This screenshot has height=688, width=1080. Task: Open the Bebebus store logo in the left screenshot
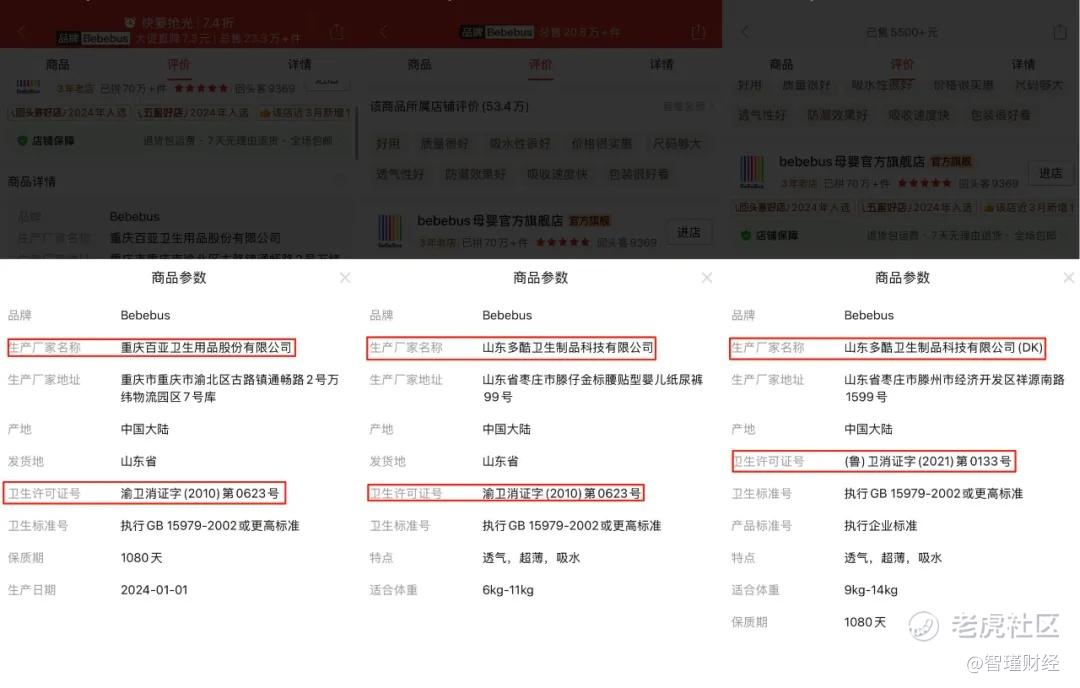(x=28, y=87)
